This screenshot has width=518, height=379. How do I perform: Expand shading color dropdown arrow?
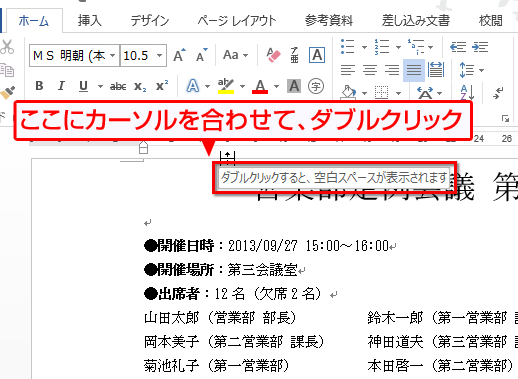pos(364,93)
